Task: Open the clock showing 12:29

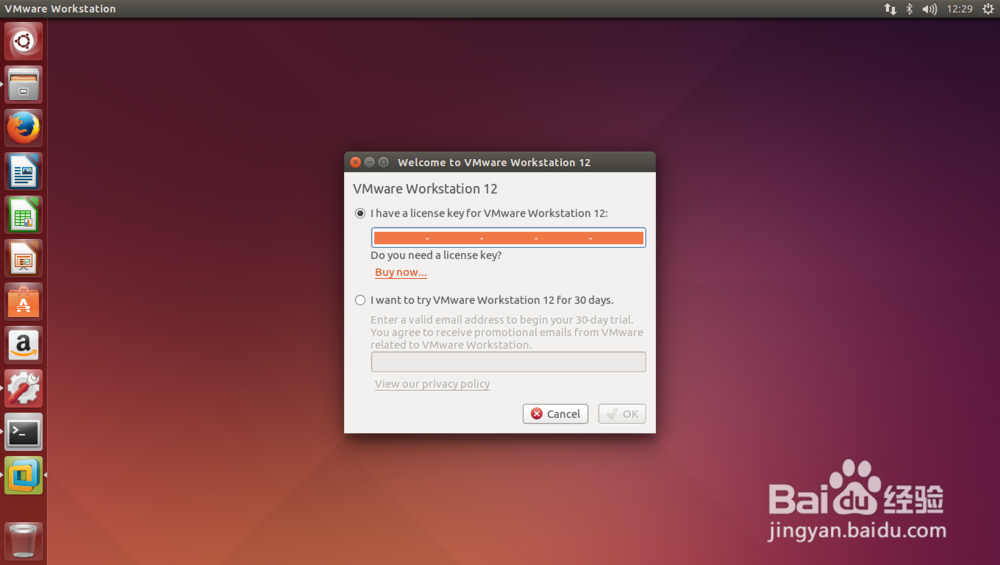Action: (x=959, y=9)
